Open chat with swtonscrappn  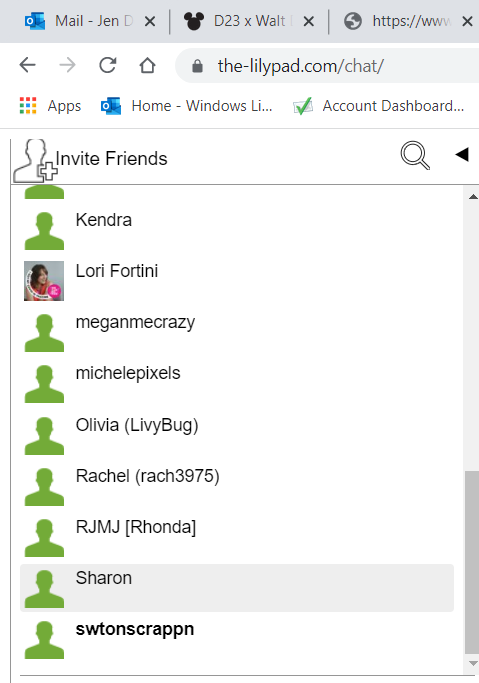point(237,639)
